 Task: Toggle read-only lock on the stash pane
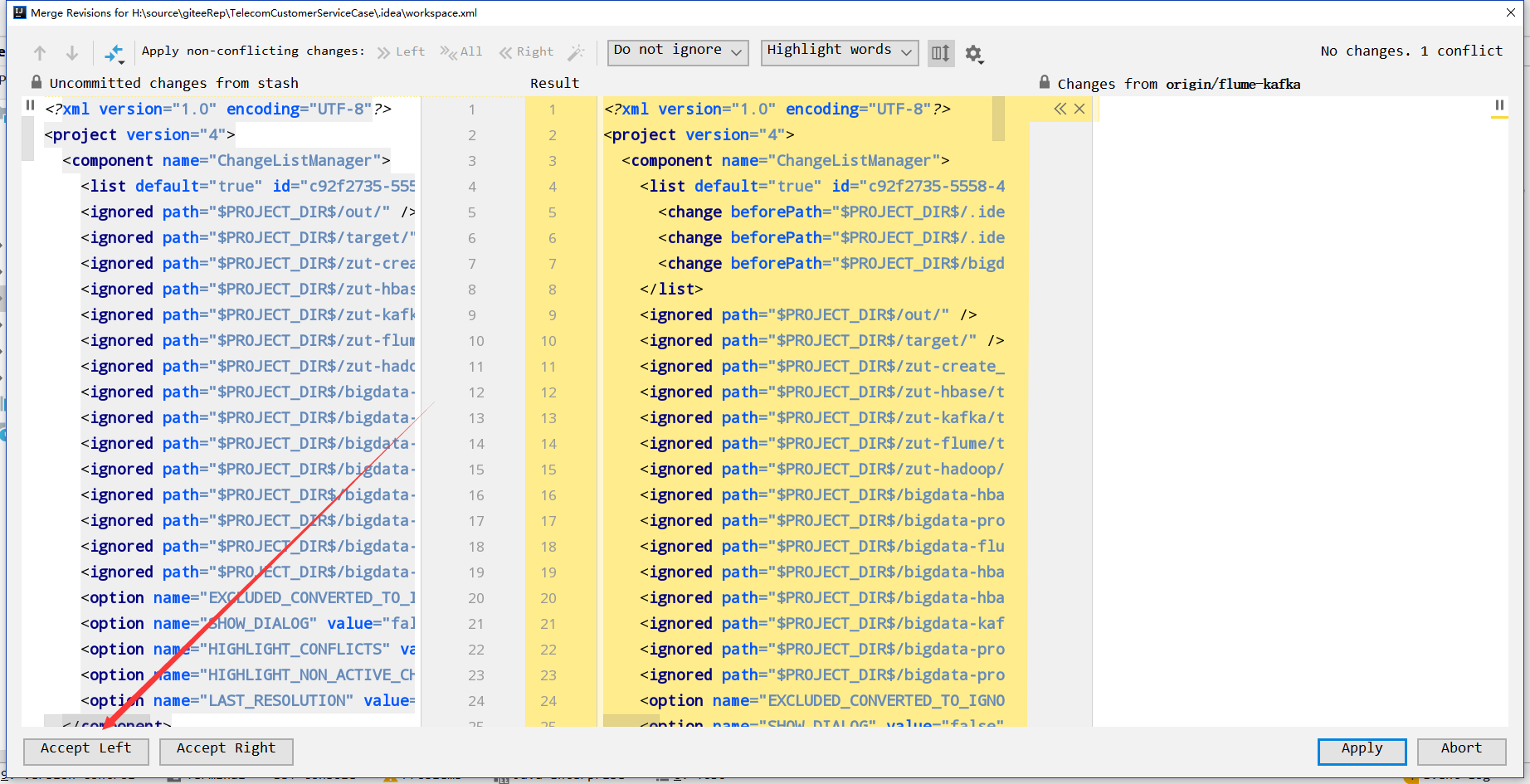36,82
